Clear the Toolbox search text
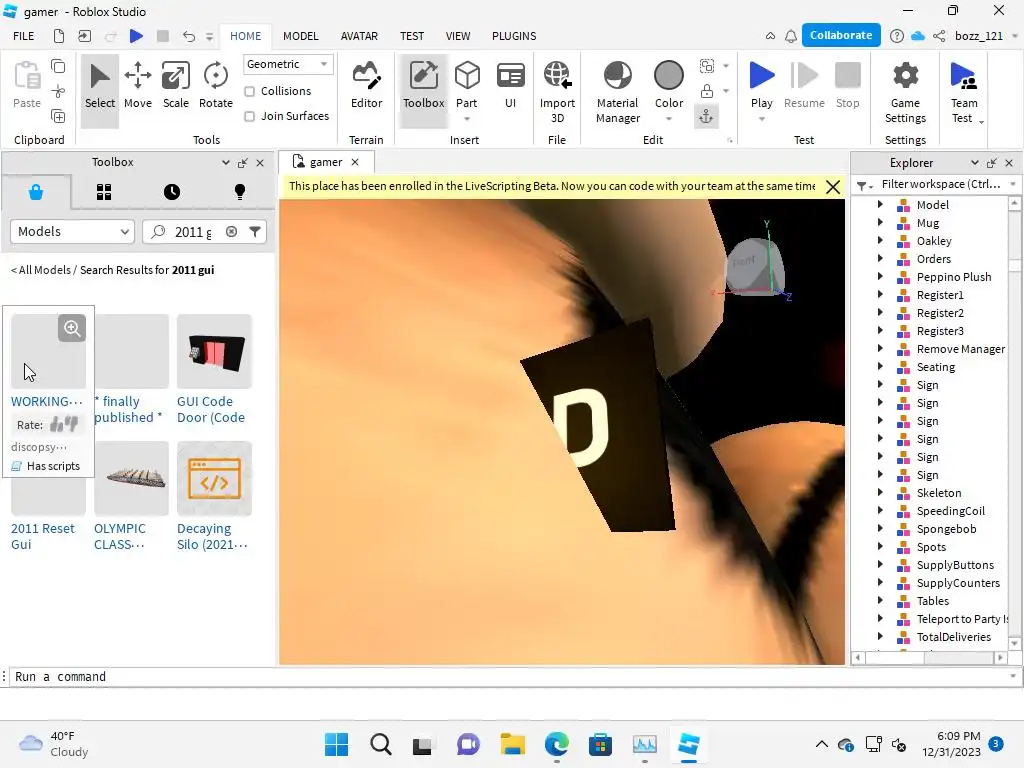 231,231
